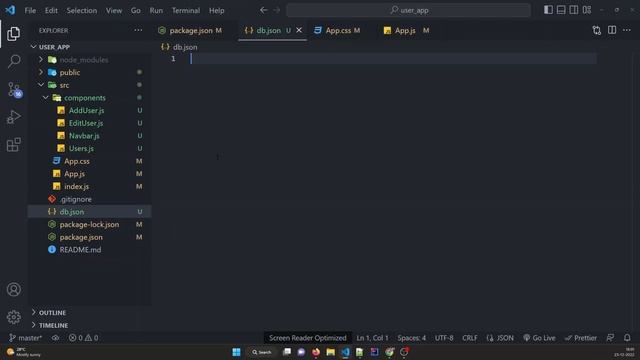This screenshot has height=360, width=640.
Task: Open the Manage gear icon
Action: coord(13,317)
